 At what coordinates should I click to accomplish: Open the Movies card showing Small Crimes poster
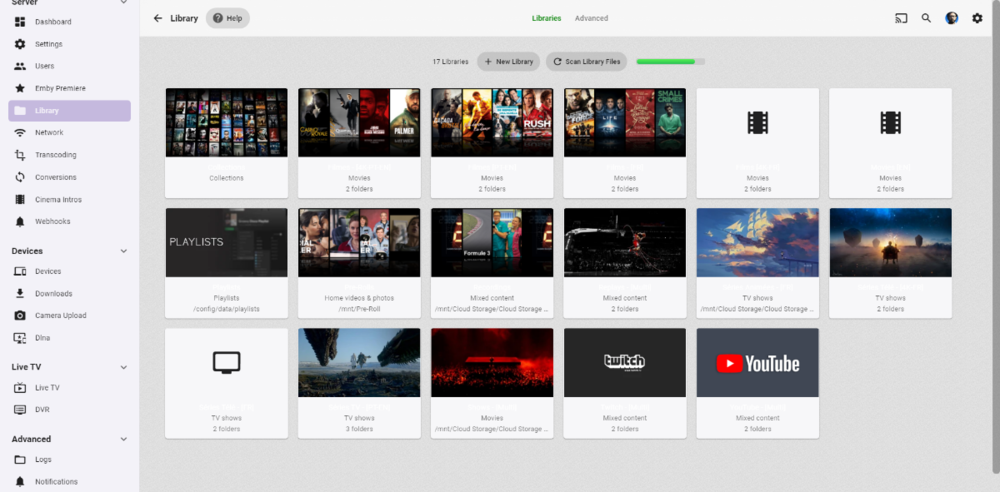pos(625,143)
